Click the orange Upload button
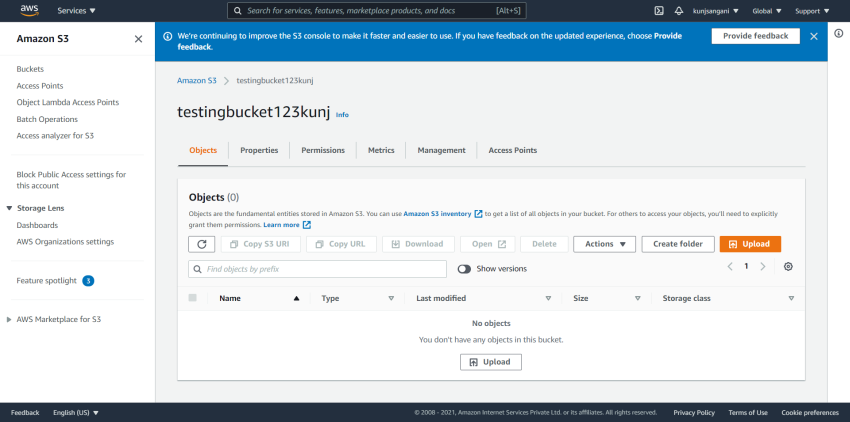The image size is (850, 422). point(750,244)
